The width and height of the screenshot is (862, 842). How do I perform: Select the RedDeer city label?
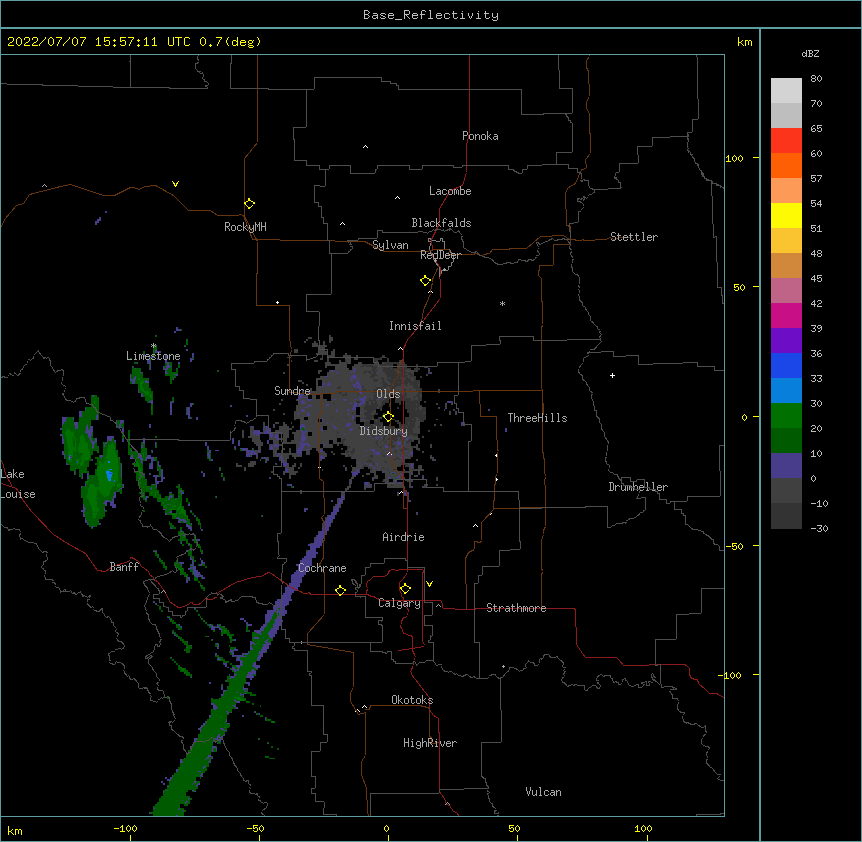point(440,255)
